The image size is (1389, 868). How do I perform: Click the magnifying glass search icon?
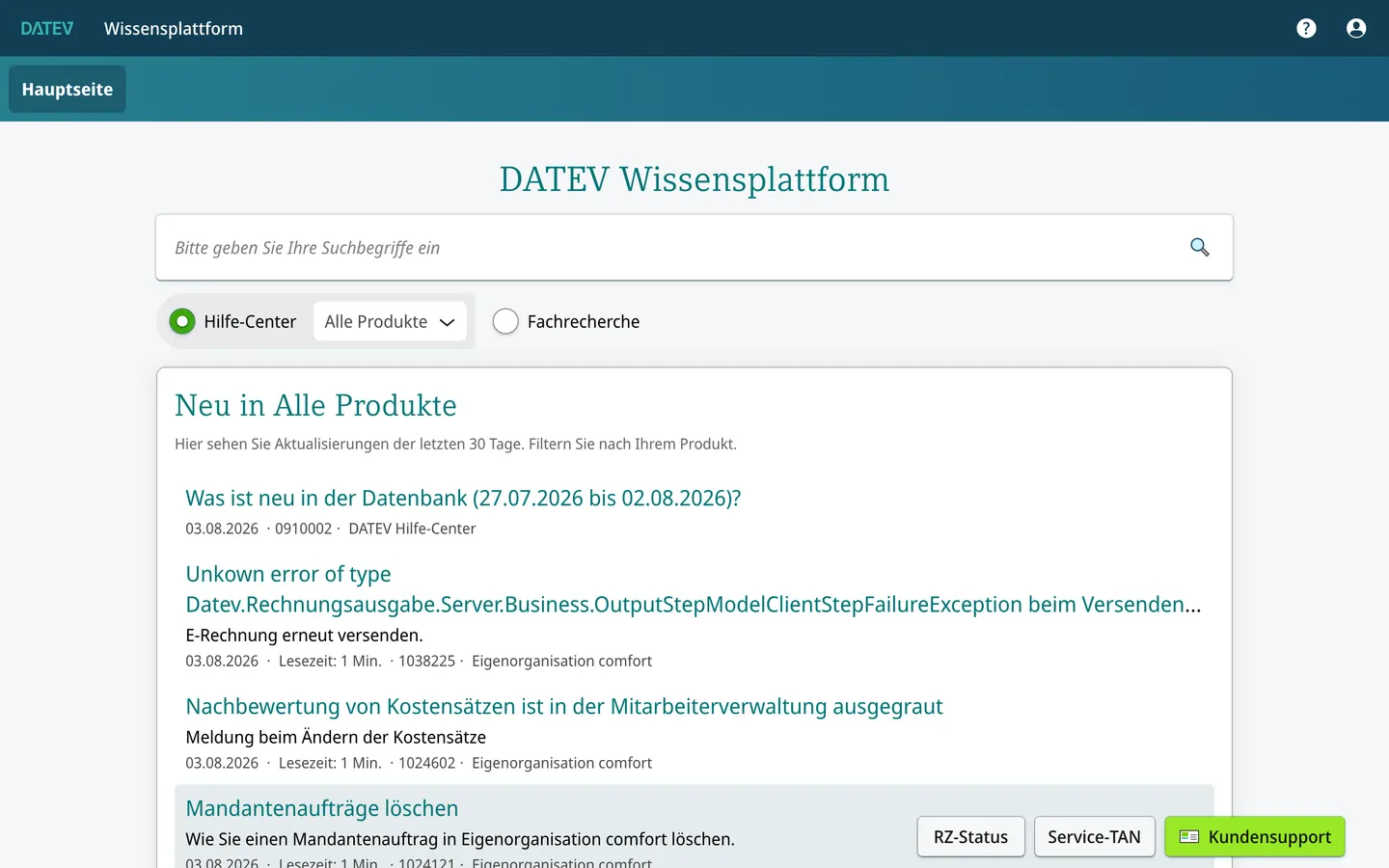click(1199, 248)
